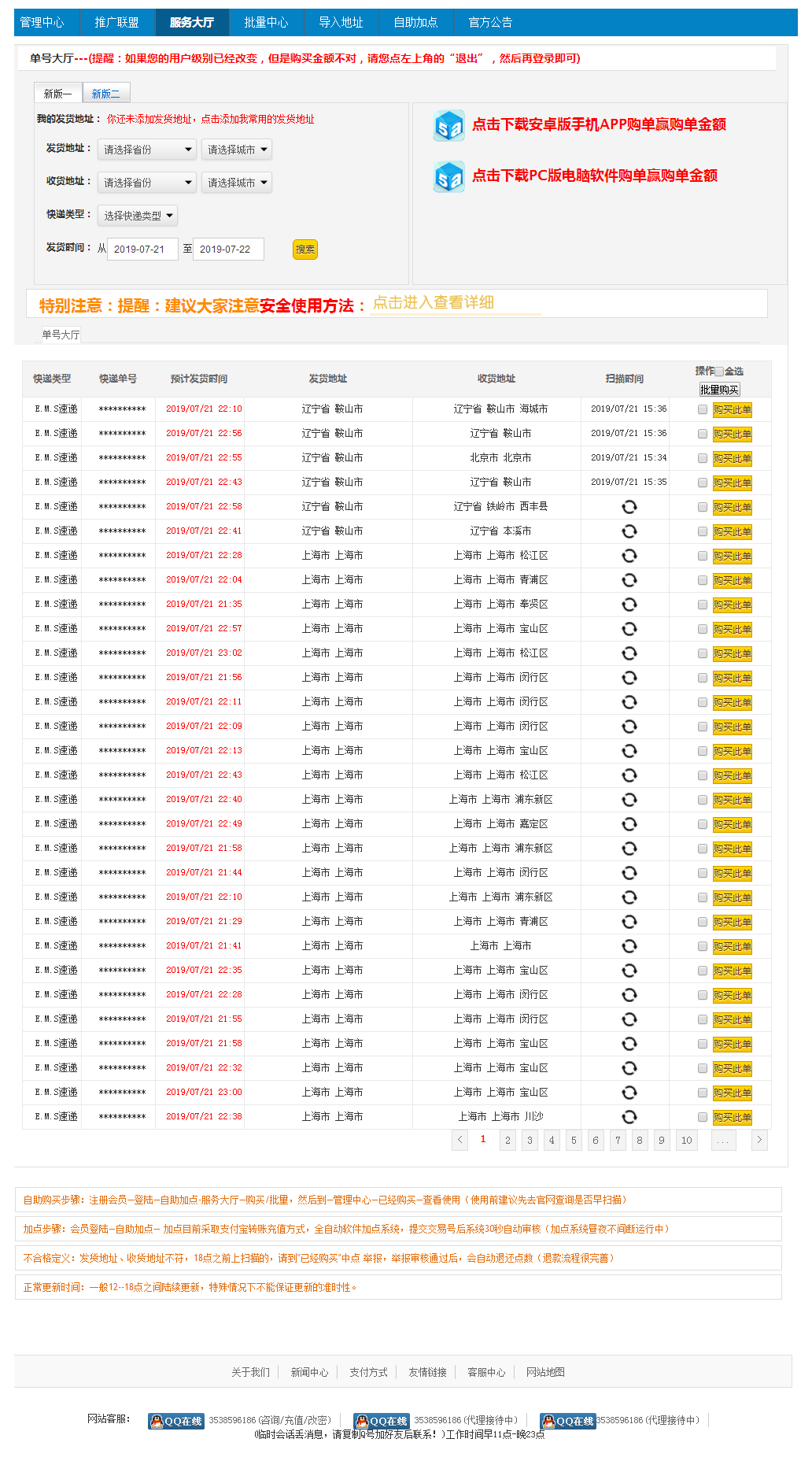The height and width of the screenshot is (1461, 812).
Task: Open the 支付方式 footer link
Action: click(x=369, y=1372)
